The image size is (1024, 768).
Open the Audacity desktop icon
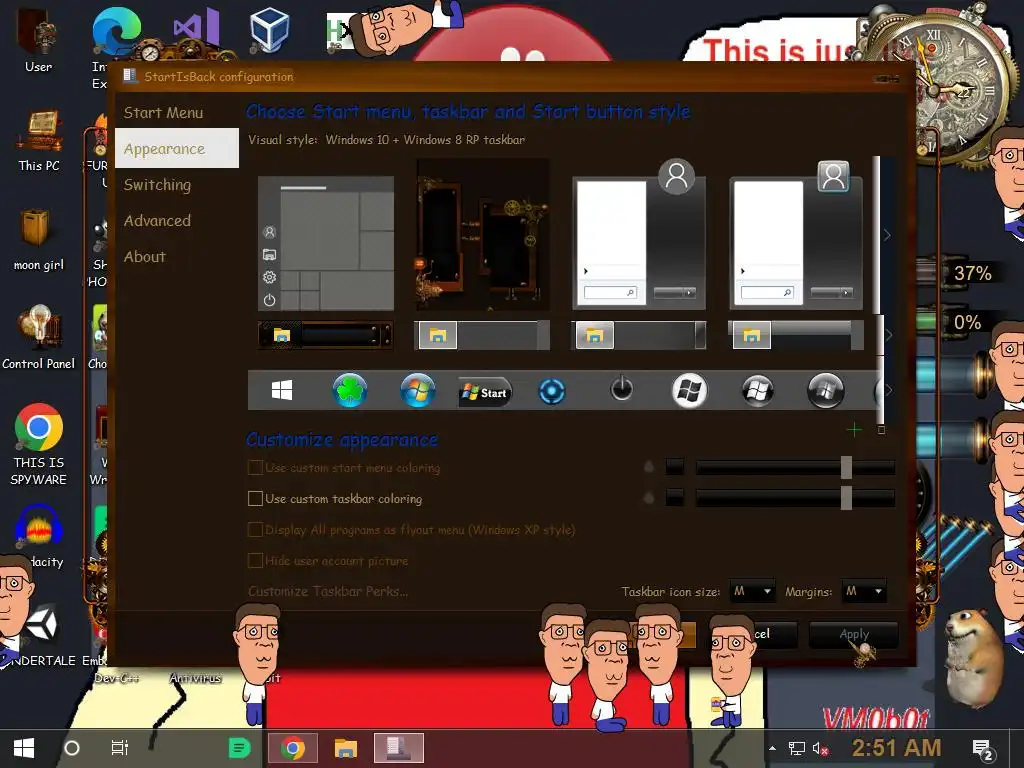point(39,536)
